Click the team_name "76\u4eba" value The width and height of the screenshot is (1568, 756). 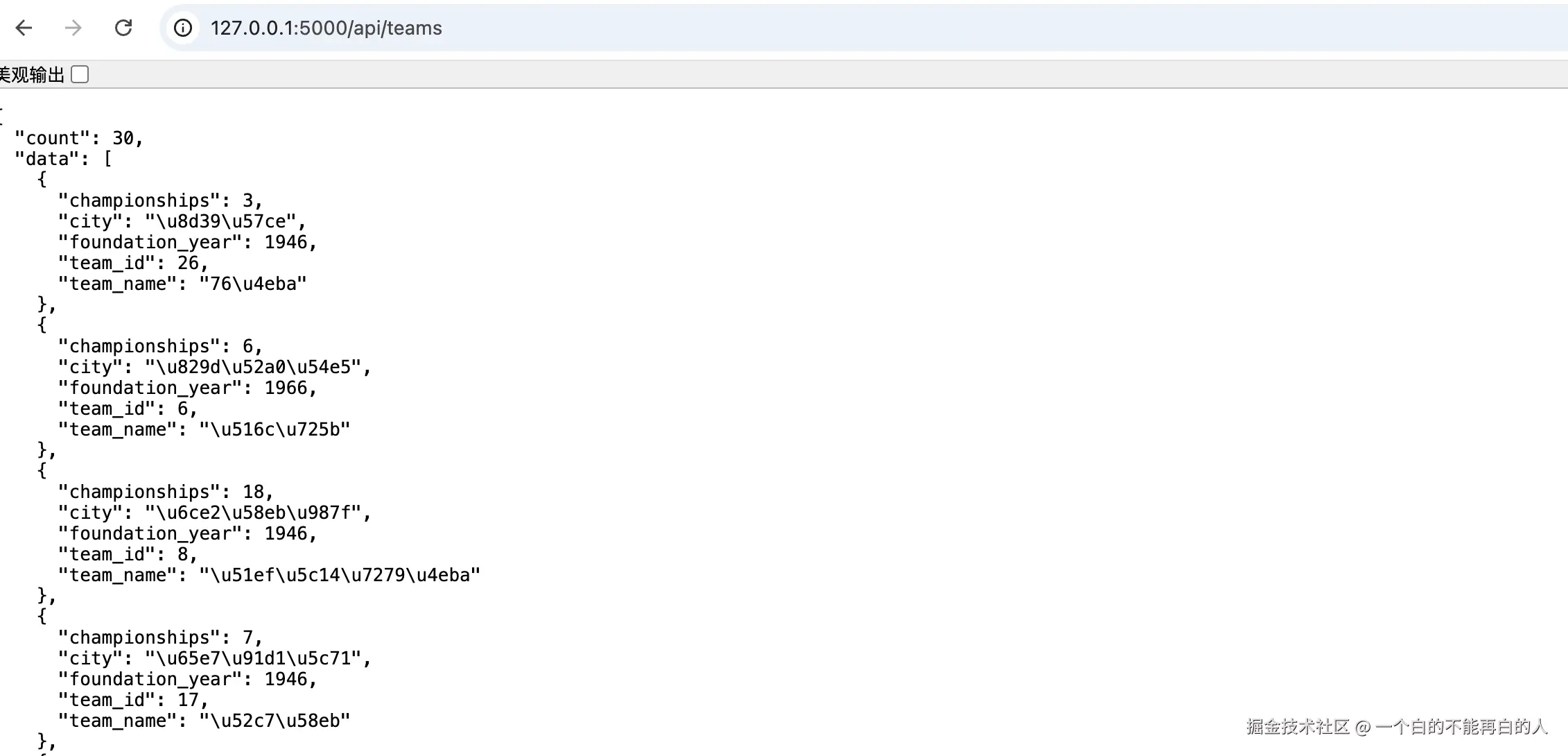252,284
